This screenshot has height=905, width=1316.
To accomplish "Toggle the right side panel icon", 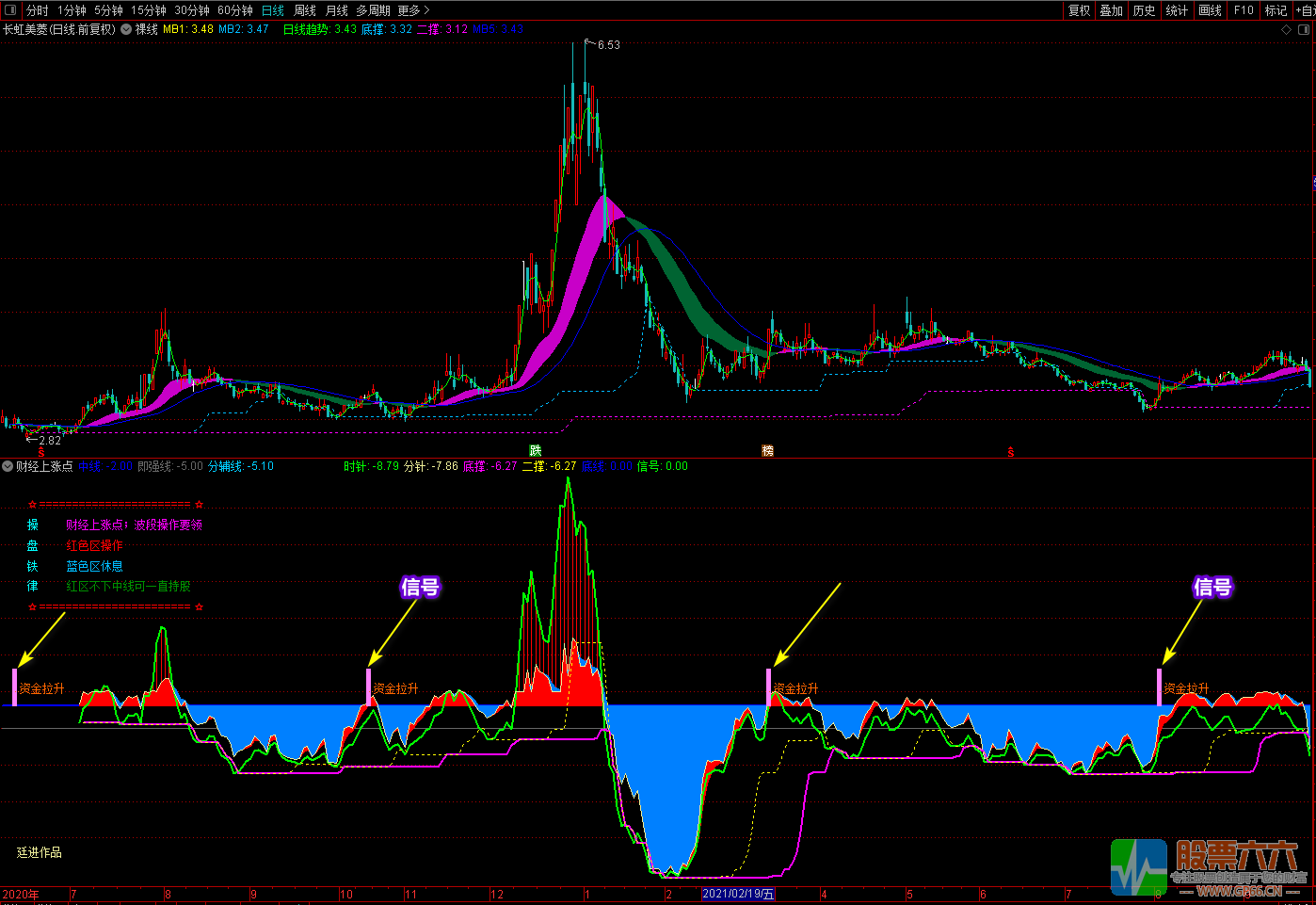I will click(1305, 29).
